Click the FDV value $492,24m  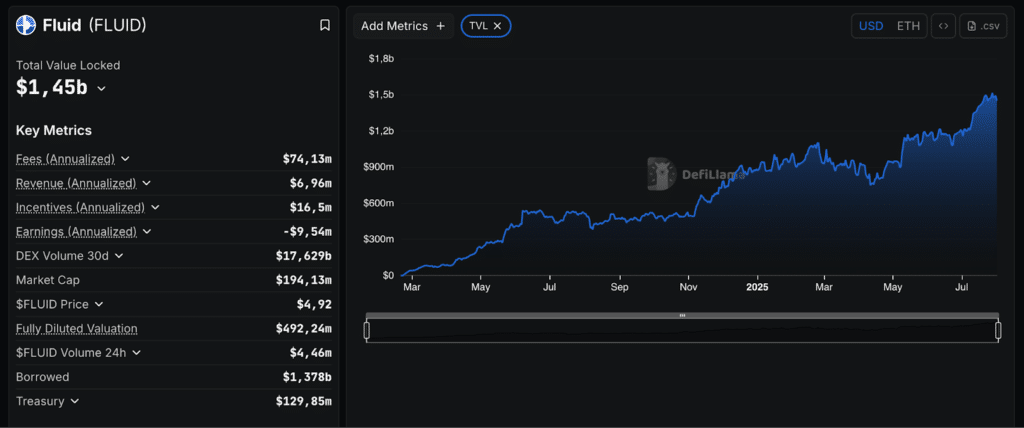coord(304,328)
